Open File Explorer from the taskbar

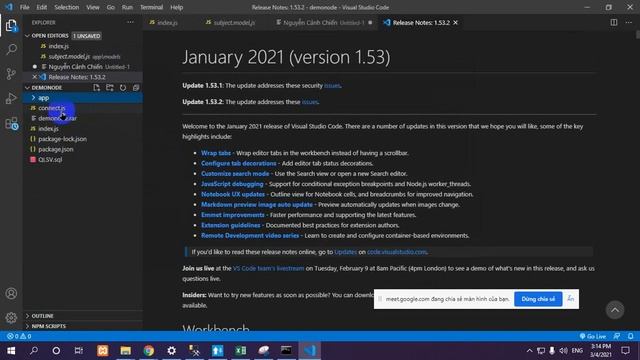pos(126,351)
